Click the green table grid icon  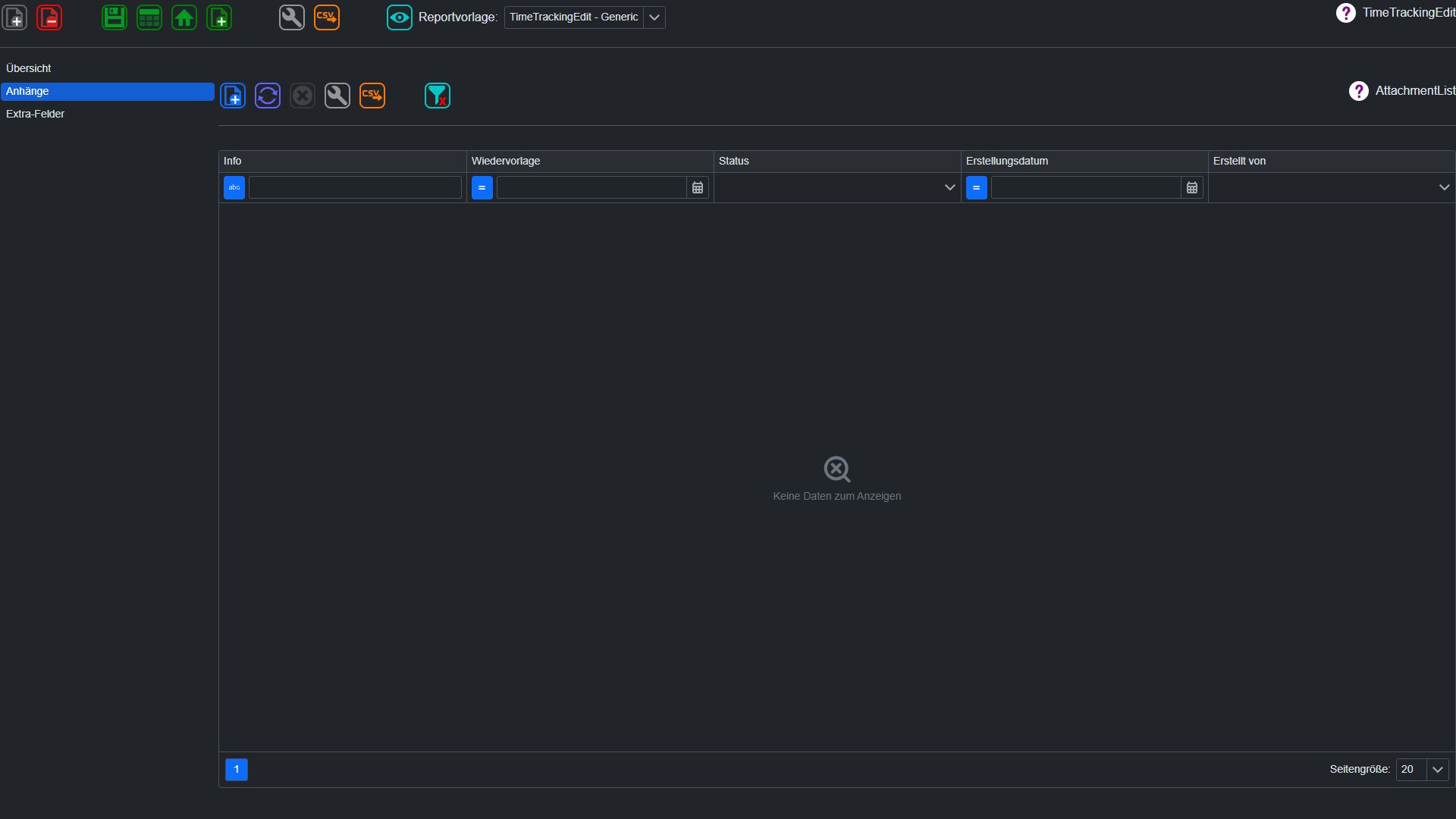(x=149, y=17)
